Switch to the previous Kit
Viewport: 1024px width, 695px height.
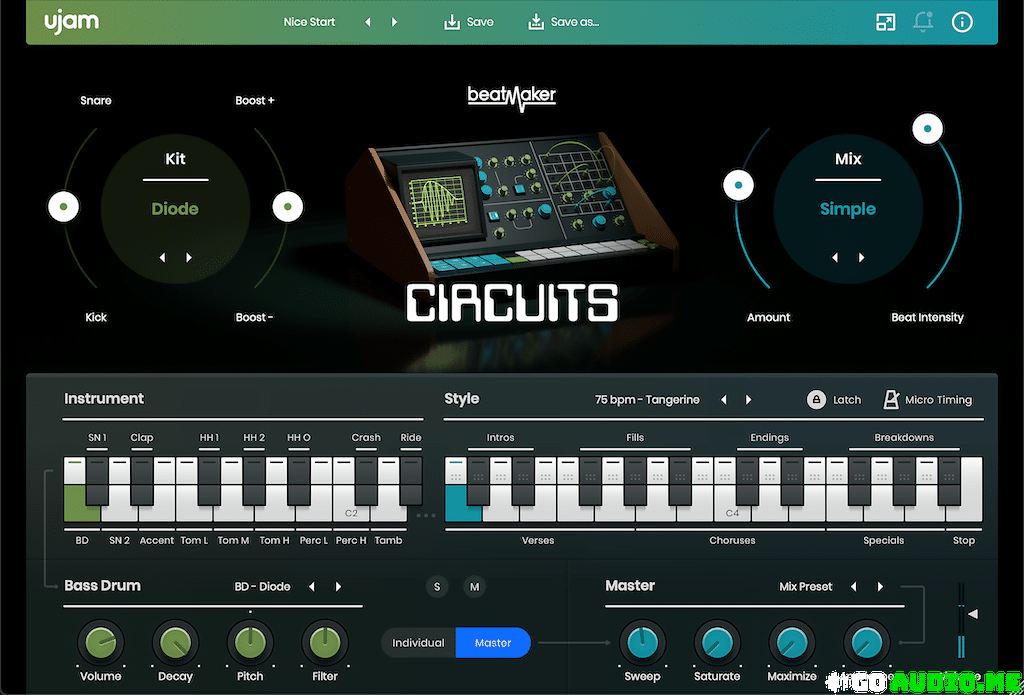163,257
